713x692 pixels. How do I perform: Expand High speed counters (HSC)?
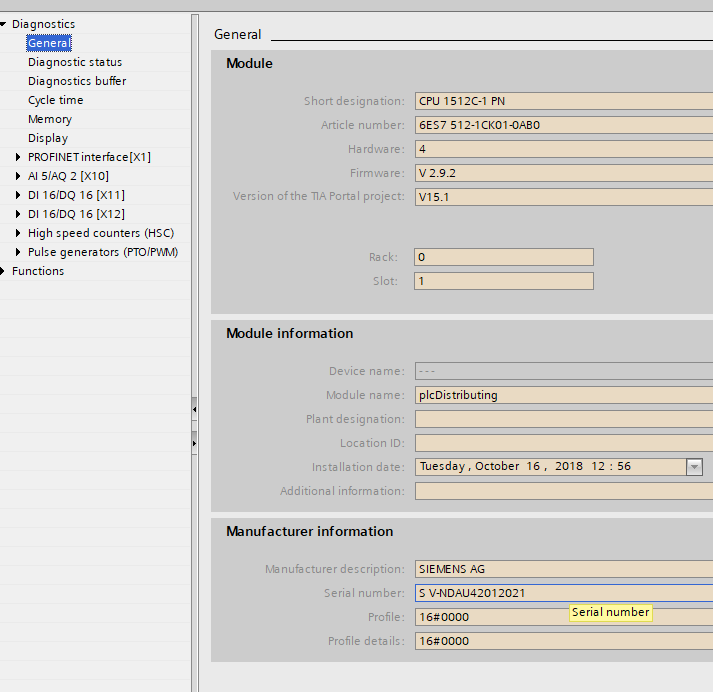tap(18, 233)
